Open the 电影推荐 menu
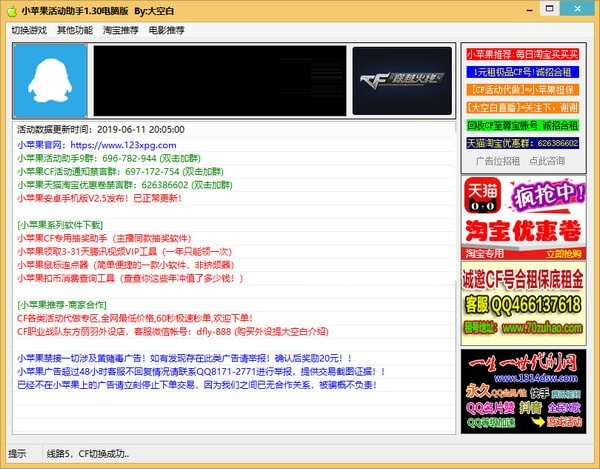This screenshot has width=600, height=469. pos(166,30)
